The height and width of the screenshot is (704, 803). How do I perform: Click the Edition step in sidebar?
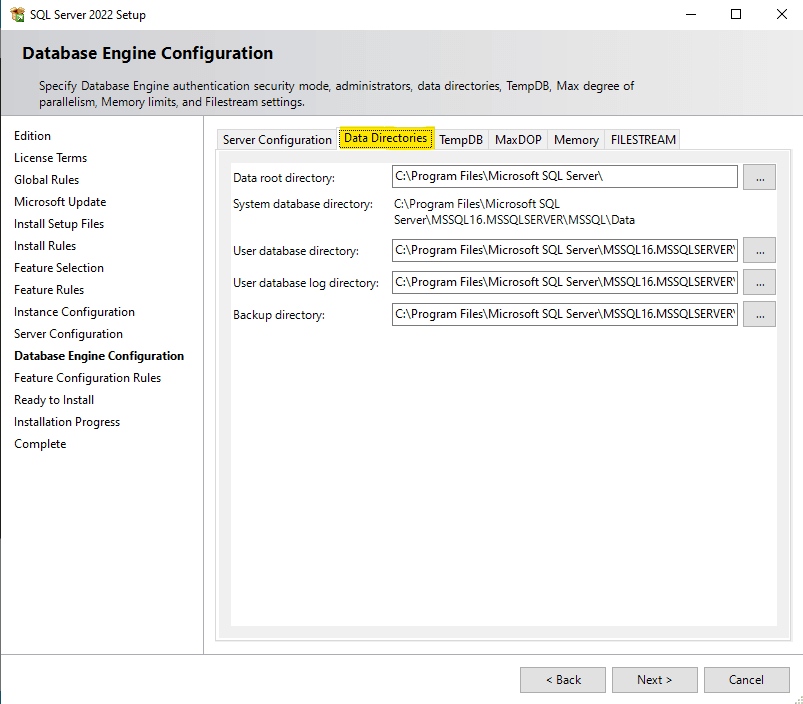click(32, 136)
